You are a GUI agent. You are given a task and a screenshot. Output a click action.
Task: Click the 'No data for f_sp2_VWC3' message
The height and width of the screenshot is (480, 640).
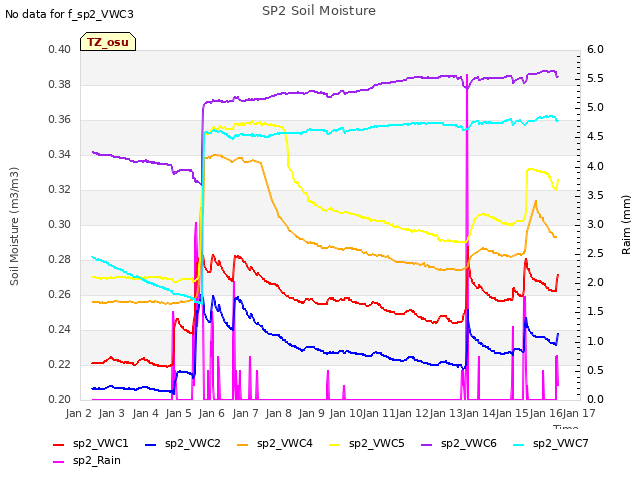69,14
